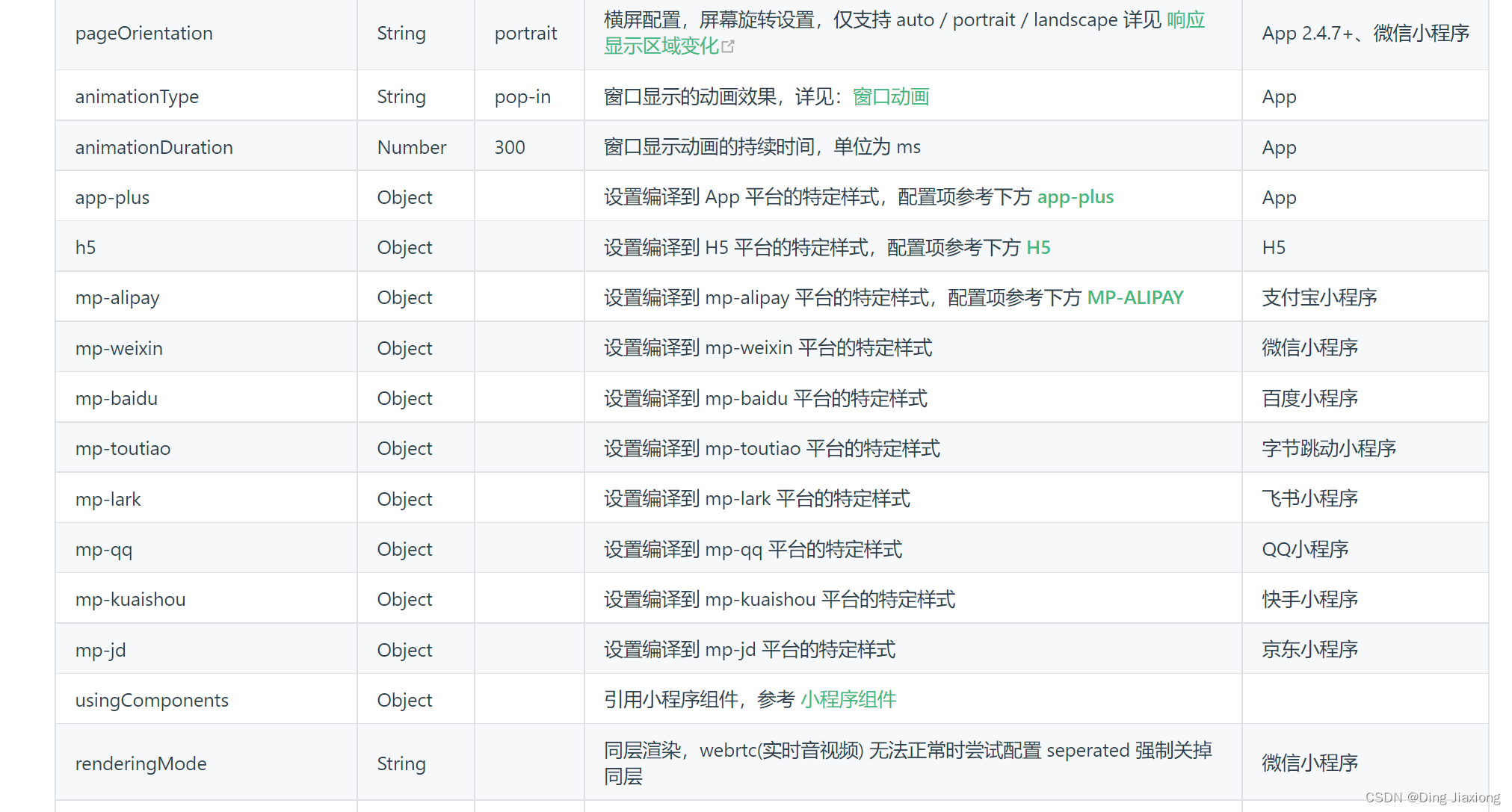Image resolution: width=1512 pixels, height=812 pixels.
Task: Select the default value 300
Action: point(510,147)
